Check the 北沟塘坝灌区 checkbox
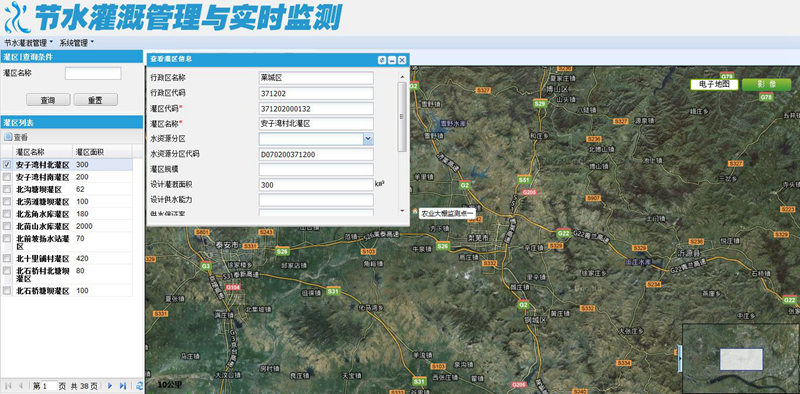This screenshot has height=394, width=800. (x=7, y=189)
